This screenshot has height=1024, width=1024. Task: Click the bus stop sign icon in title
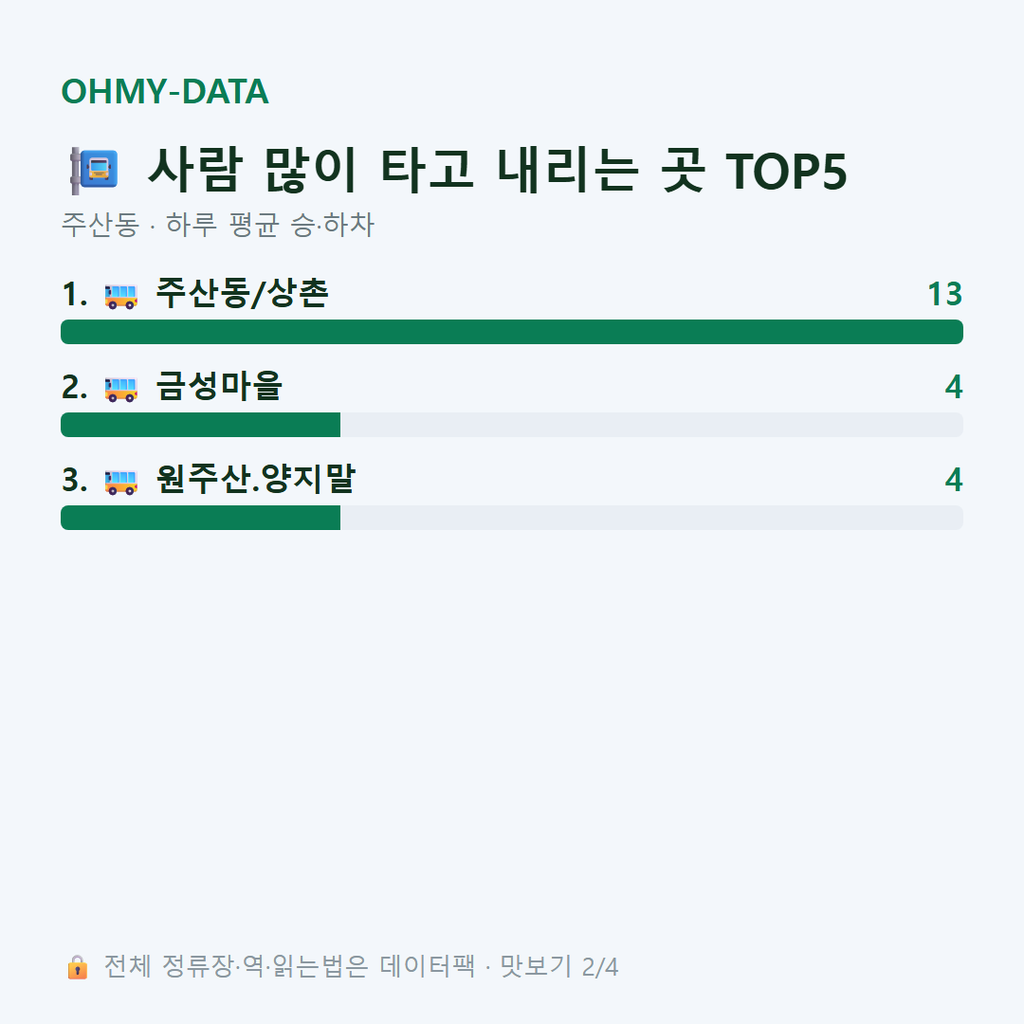tap(94, 170)
